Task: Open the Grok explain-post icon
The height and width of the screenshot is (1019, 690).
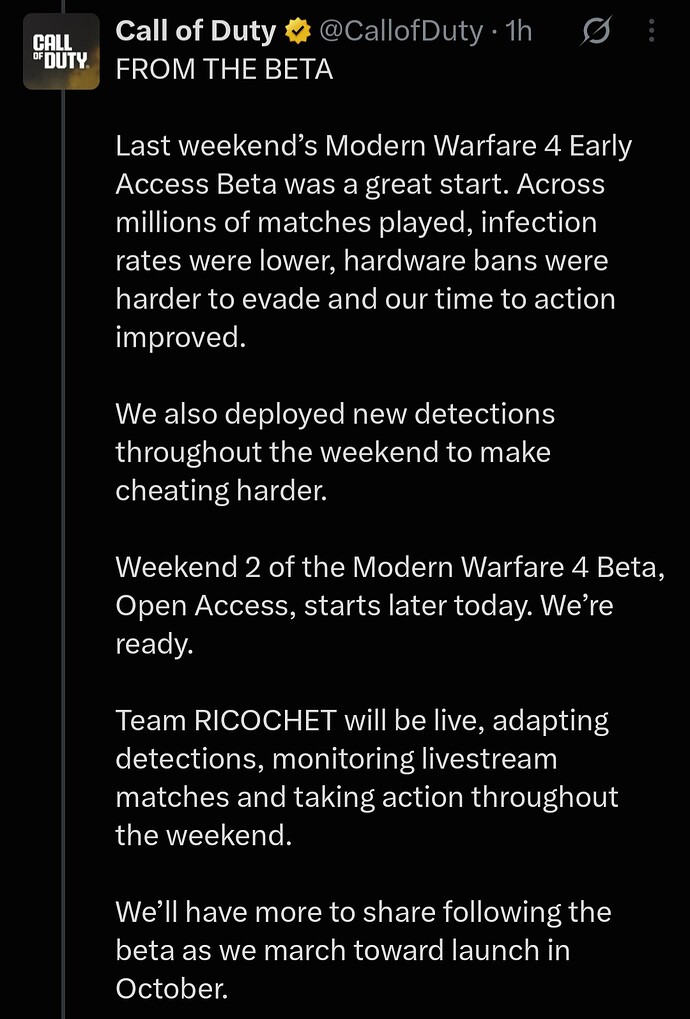Action: click(594, 31)
